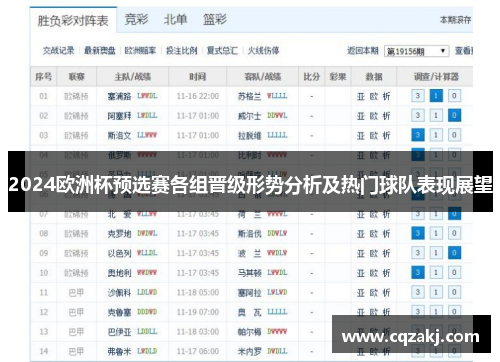Click match time 11-17 06:00
Screen dimensions: 500x362
pyautogui.click(x=198, y=351)
